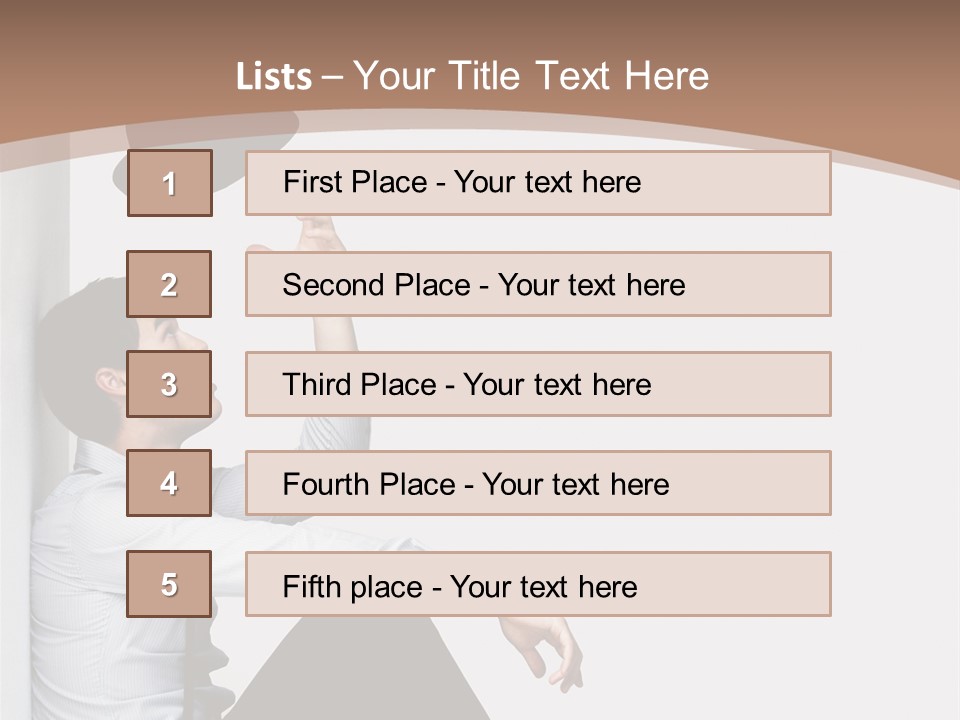Click the words 'Your text here' in First Place
The width and height of the screenshot is (960, 720).
547,182
